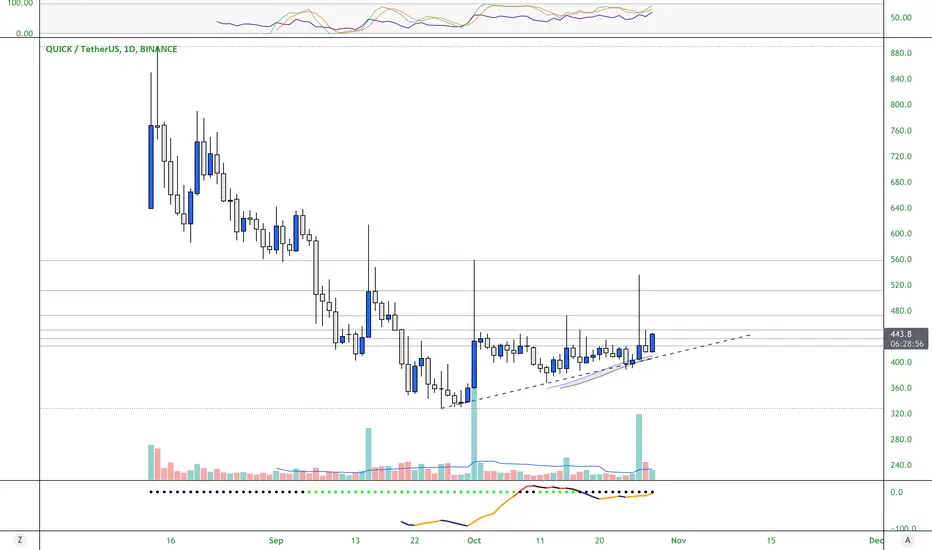This screenshot has height=550, width=932.
Task: Click the 800.0 price axis label
Action: [901, 104]
